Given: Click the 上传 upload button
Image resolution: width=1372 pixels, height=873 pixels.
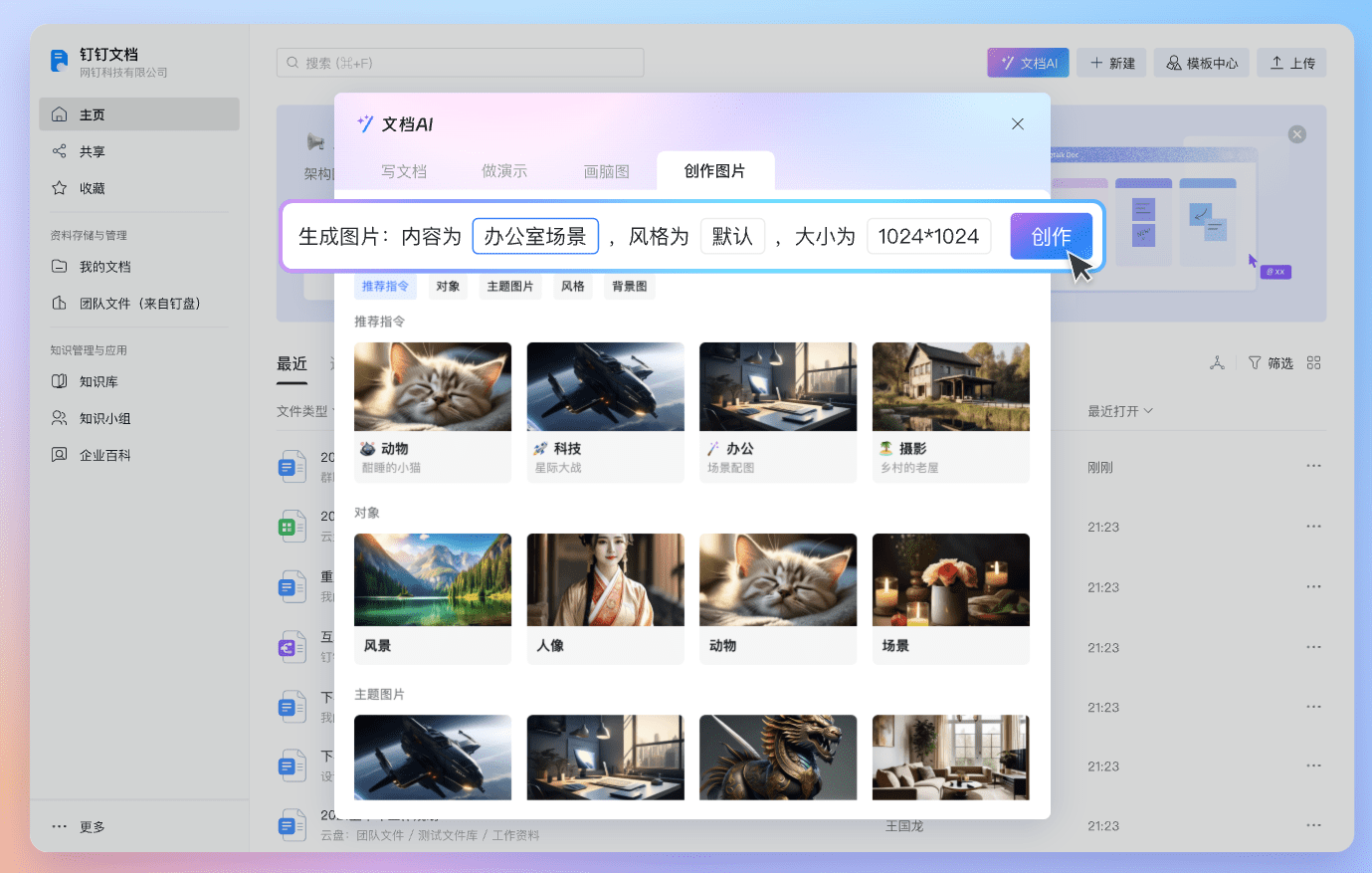Looking at the screenshot, I should point(1291,63).
